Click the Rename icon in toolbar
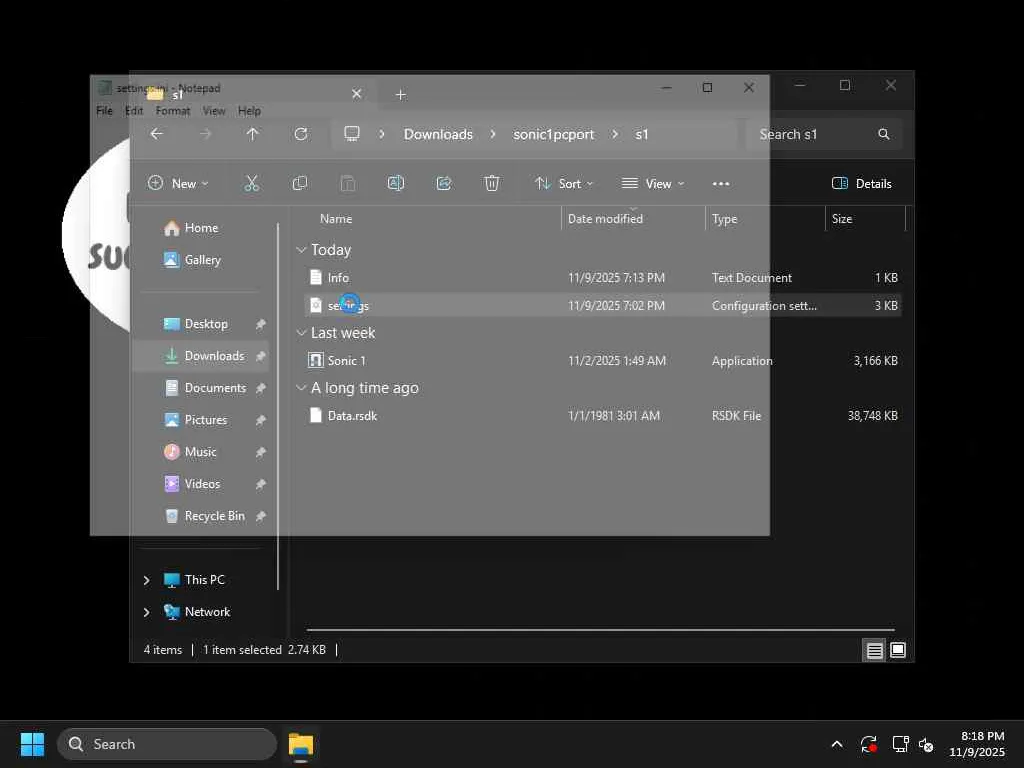The width and height of the screenshot is (1024, 768). click(x=396, y=184)
